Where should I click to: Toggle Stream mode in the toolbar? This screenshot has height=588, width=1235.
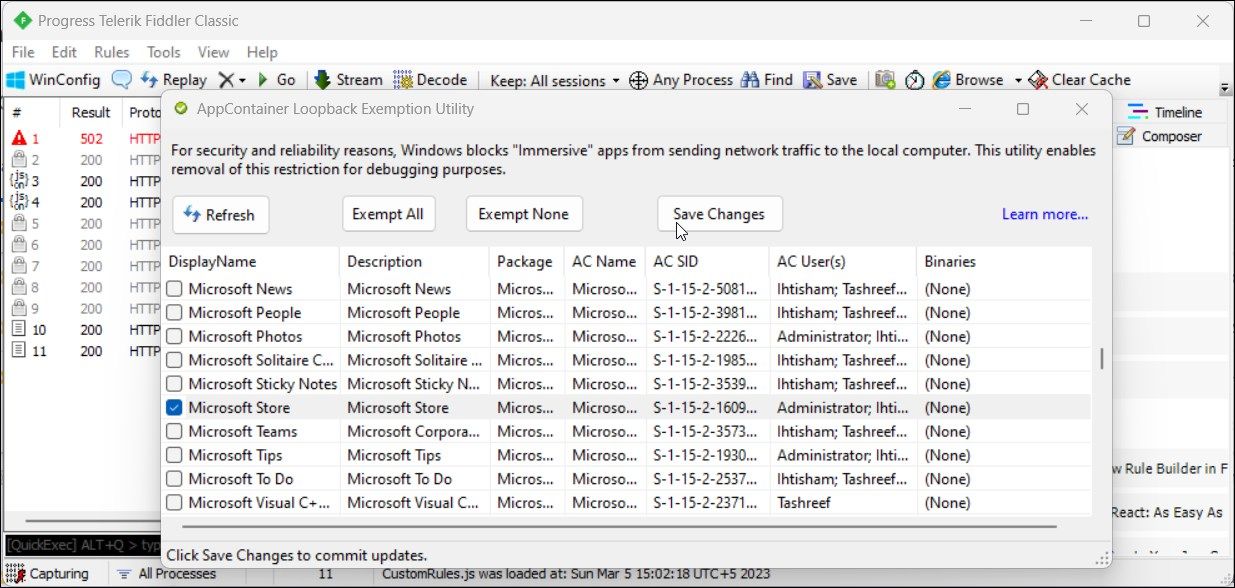(x=348, y=80)
